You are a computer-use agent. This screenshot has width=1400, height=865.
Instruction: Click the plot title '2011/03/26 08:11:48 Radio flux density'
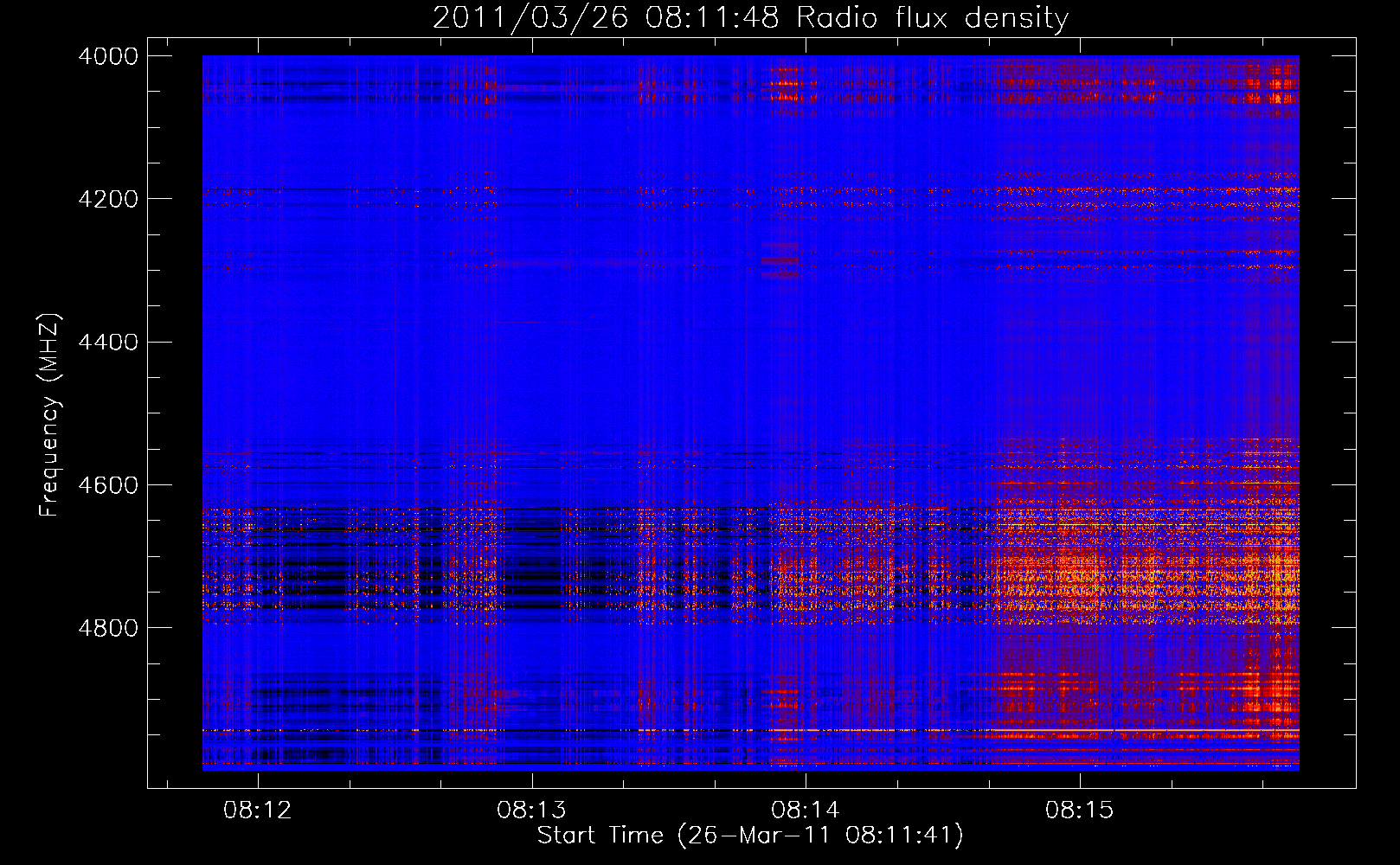(x=750, y=18)
